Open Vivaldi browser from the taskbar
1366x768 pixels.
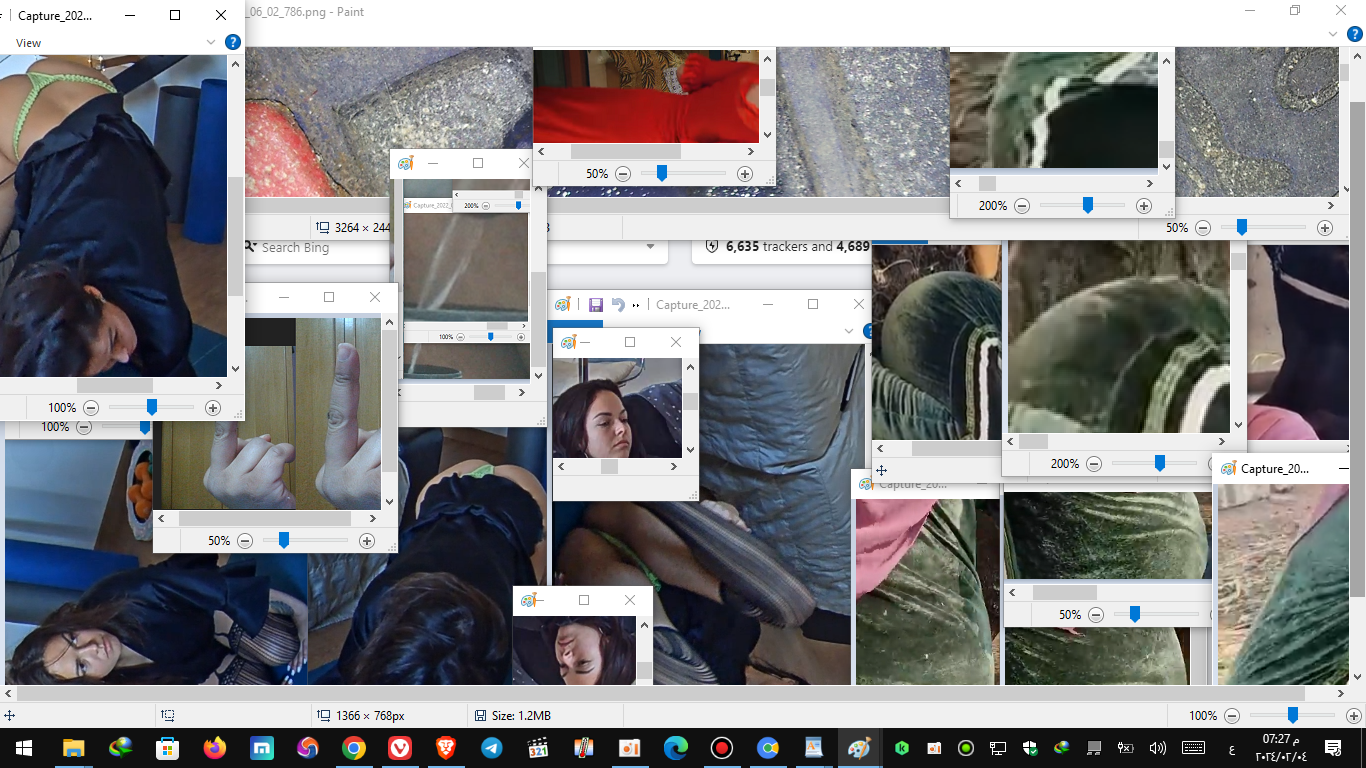coord(399,748)
